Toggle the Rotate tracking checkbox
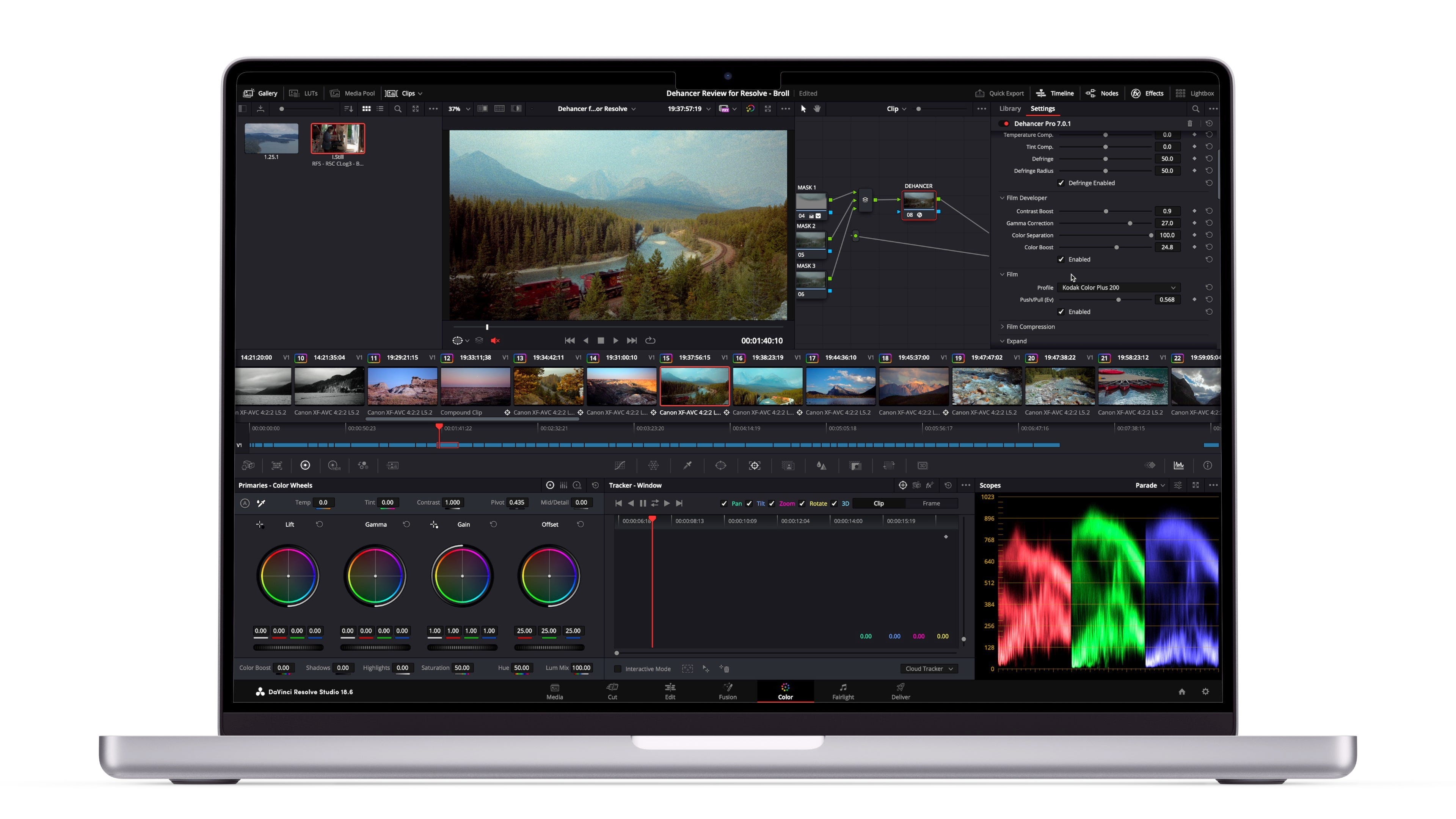The width and height of the screenshot is (1456, 819). [802, 504]
